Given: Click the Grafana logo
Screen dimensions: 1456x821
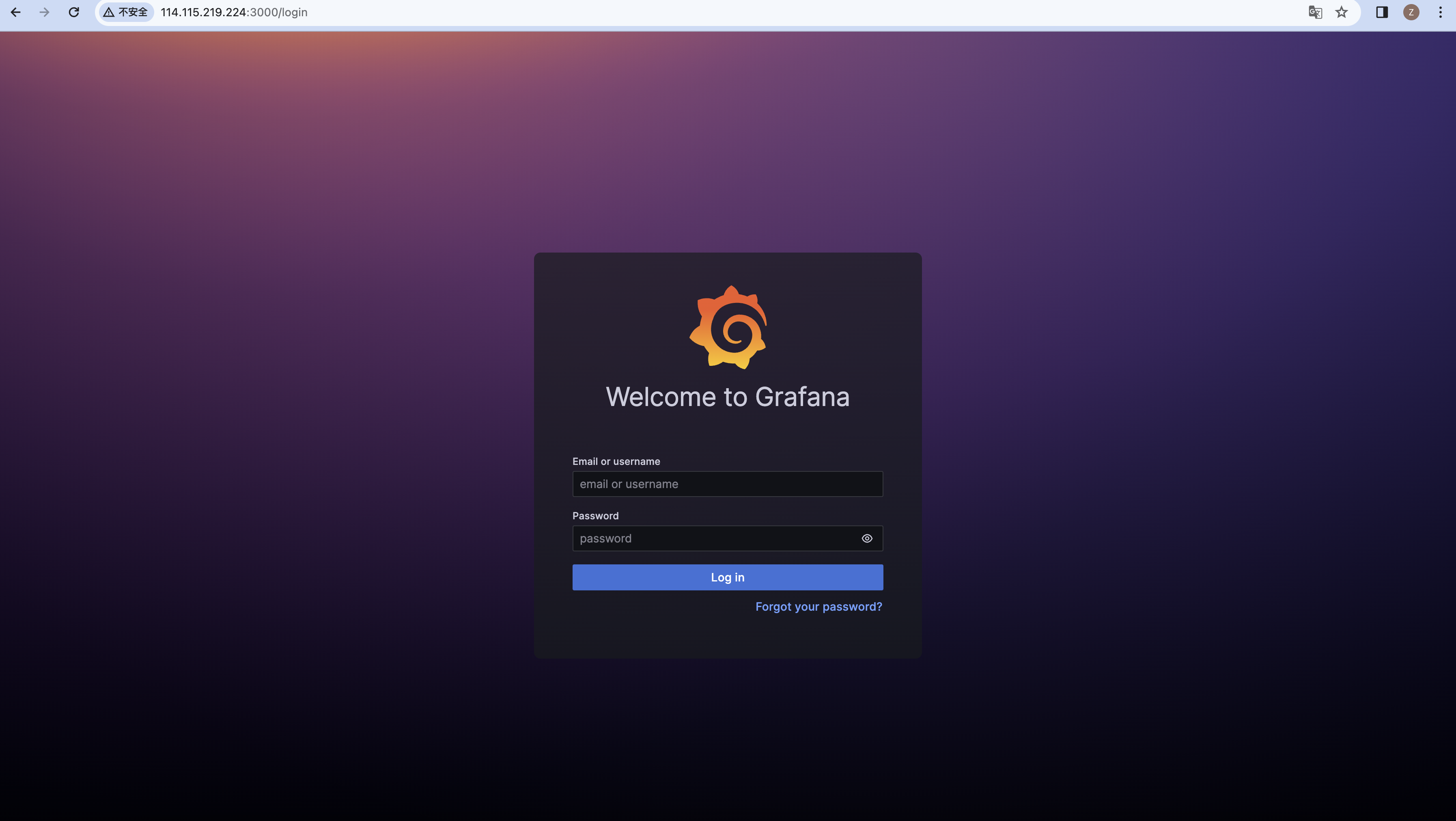Looking at the screenshot, I should pos(728,327).
